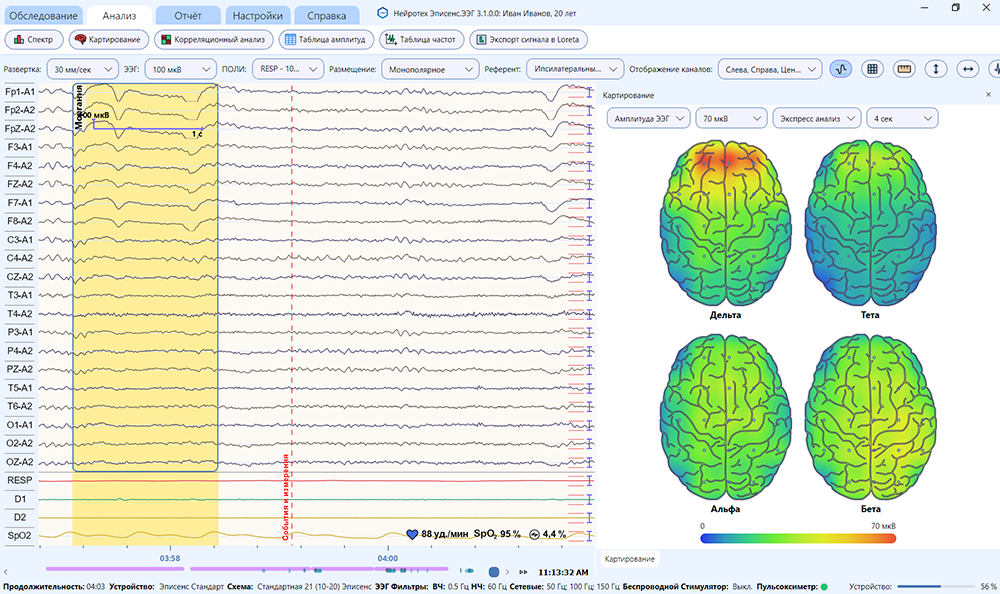Click the horizontal scale arrows icon
Screen dimensions: 1000x594
pyautogui.click(x=967, y=69)
